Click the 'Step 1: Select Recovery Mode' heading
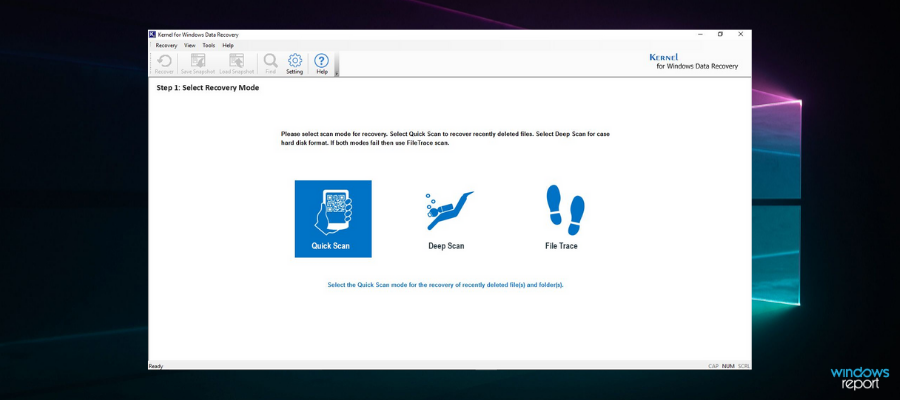Screen dimensions: 900x400 (208, 88)
